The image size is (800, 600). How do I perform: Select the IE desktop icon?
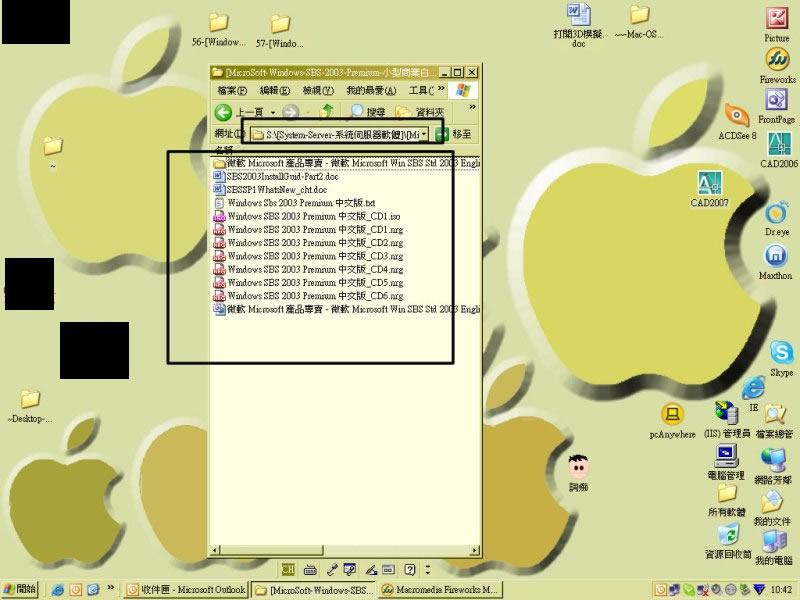click(x=754, y=394)
